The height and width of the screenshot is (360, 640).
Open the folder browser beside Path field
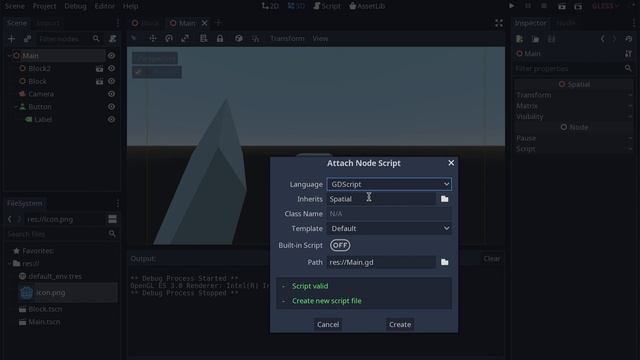[444, 262]
